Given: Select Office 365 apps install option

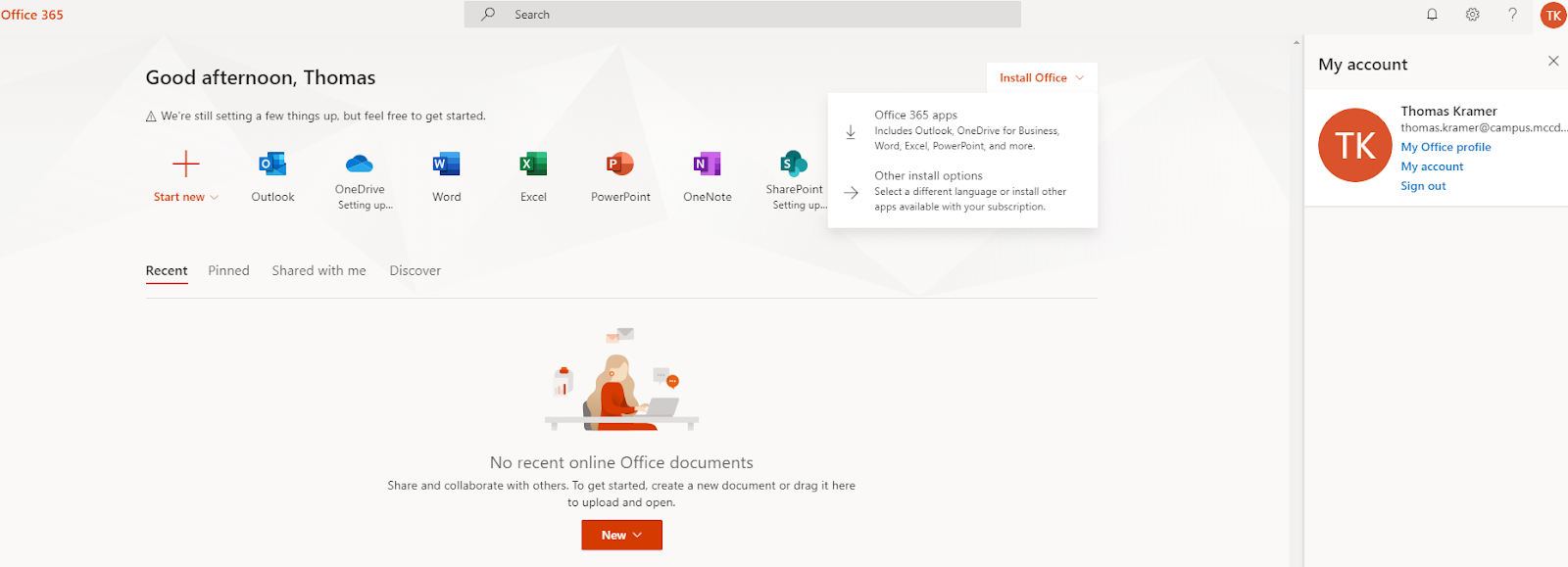Looking at the screenshot, I should (962, 130).
